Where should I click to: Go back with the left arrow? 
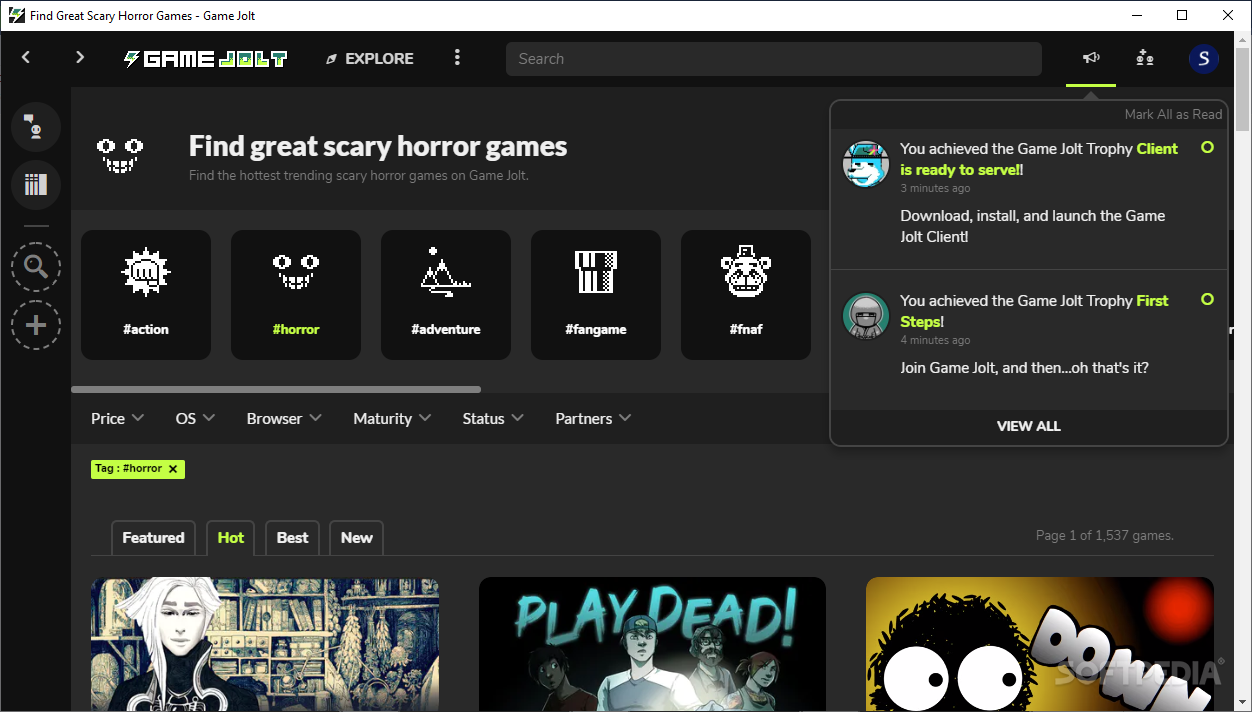26,58
